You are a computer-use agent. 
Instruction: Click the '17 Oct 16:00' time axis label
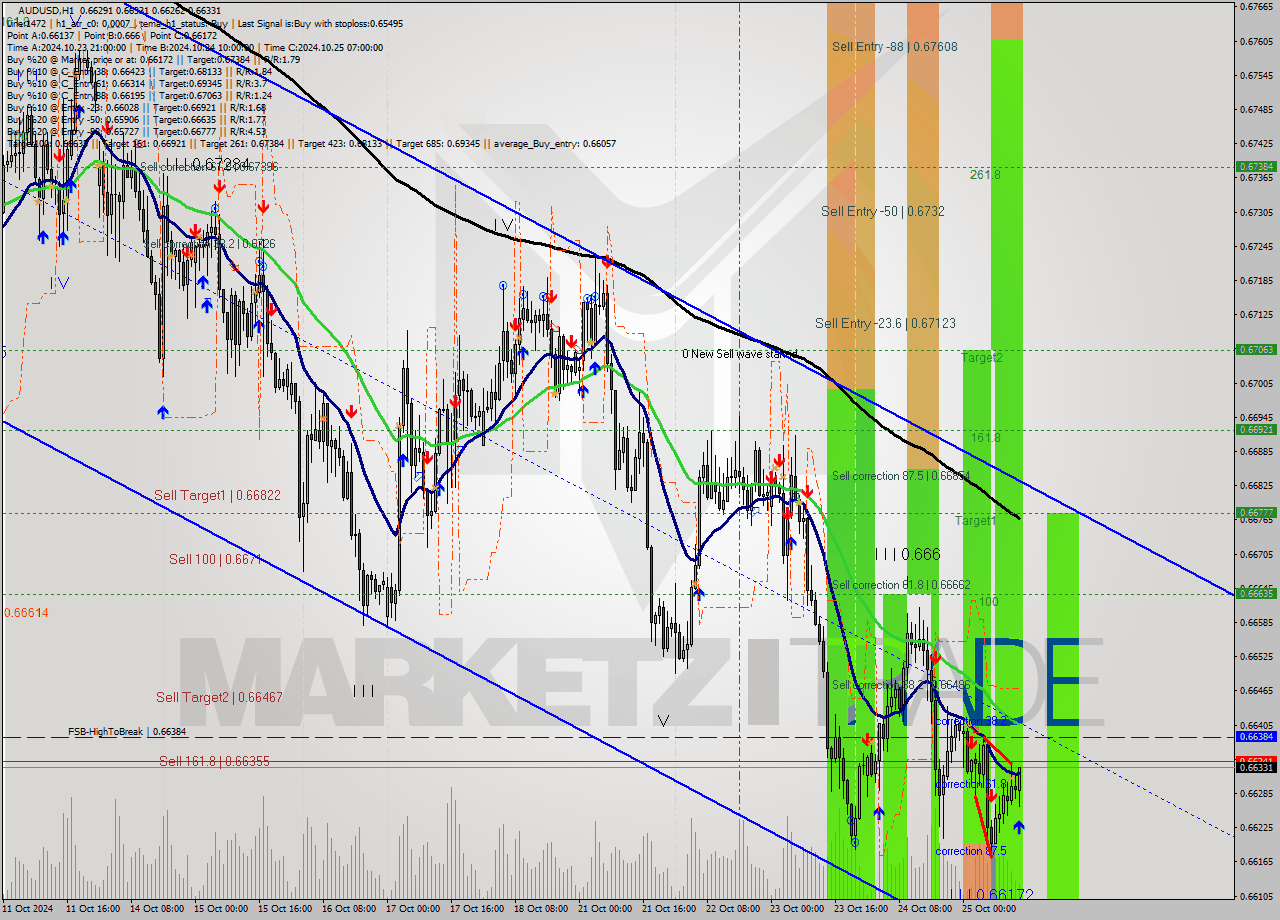tap(476, 909)
